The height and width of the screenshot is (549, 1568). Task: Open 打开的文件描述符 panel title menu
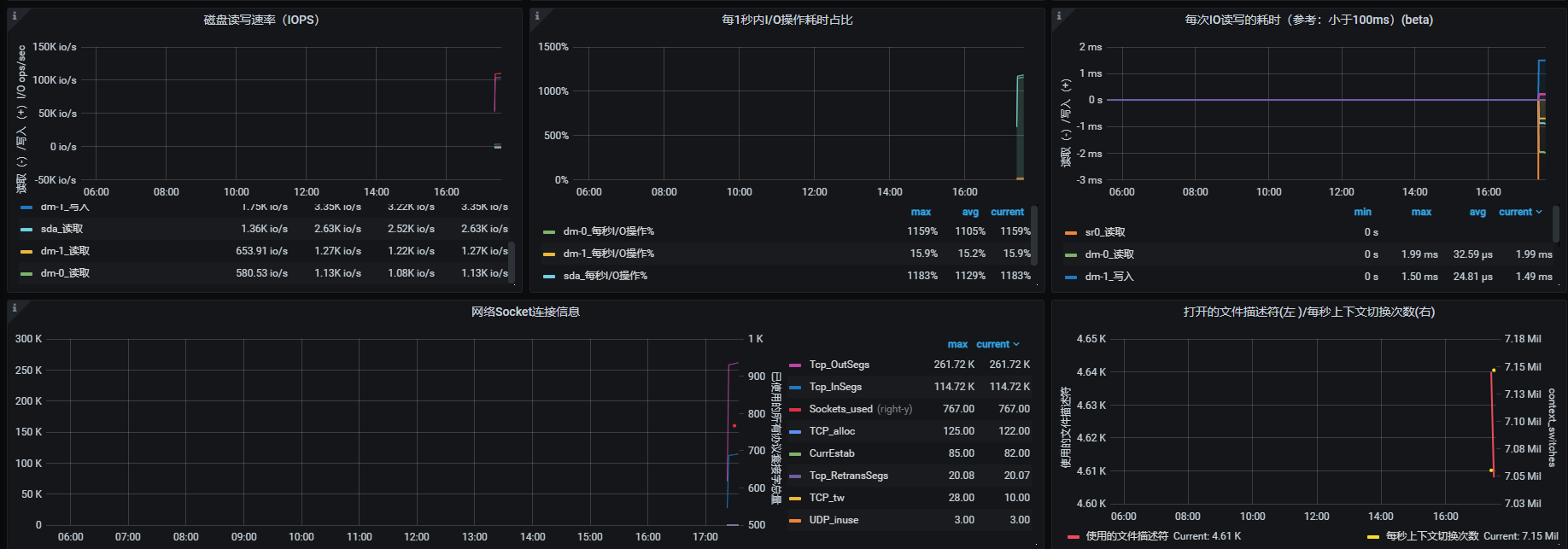tap(1308, 312)
